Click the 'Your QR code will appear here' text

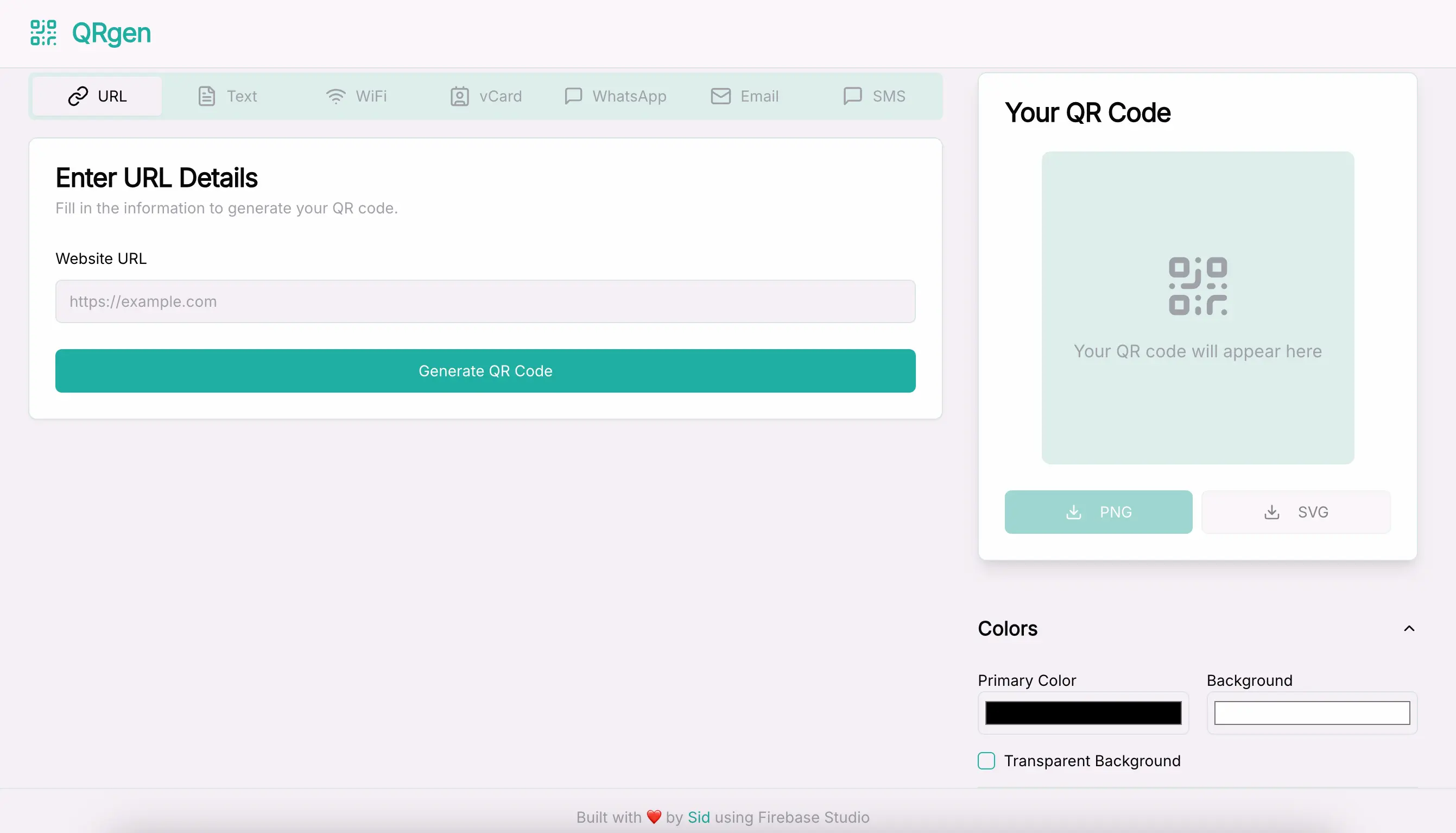point(1198,351)
